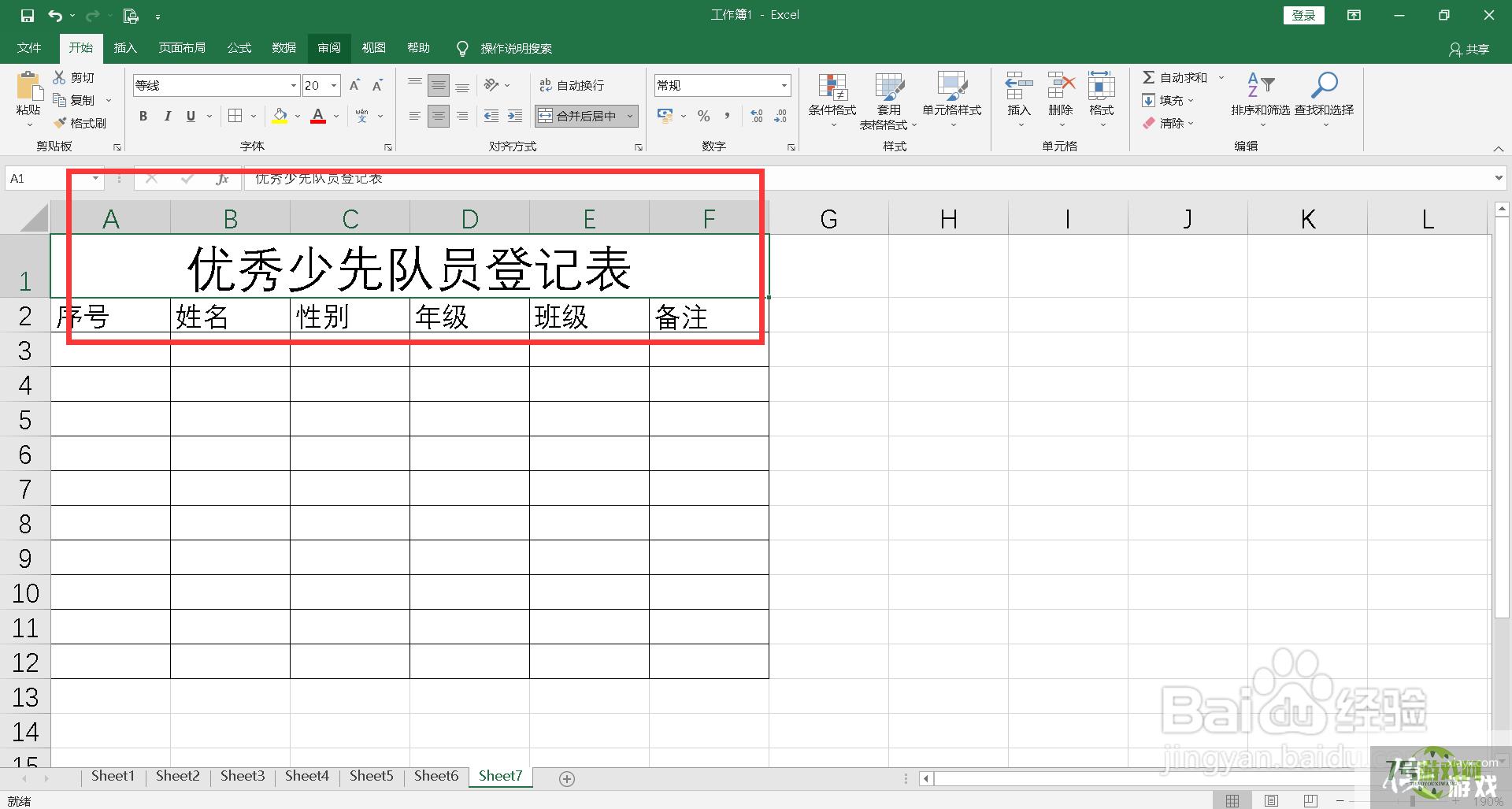The image size is (1512, 809).
Task: Click the Paste clipboard icon
Action: [x=28, y=86]
